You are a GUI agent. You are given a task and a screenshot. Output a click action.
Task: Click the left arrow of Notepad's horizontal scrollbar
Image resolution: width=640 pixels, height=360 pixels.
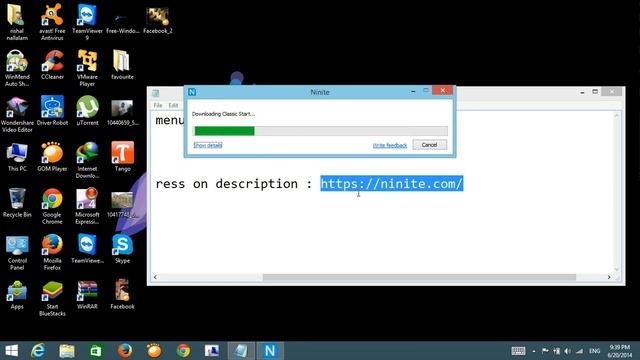[155, 278]
